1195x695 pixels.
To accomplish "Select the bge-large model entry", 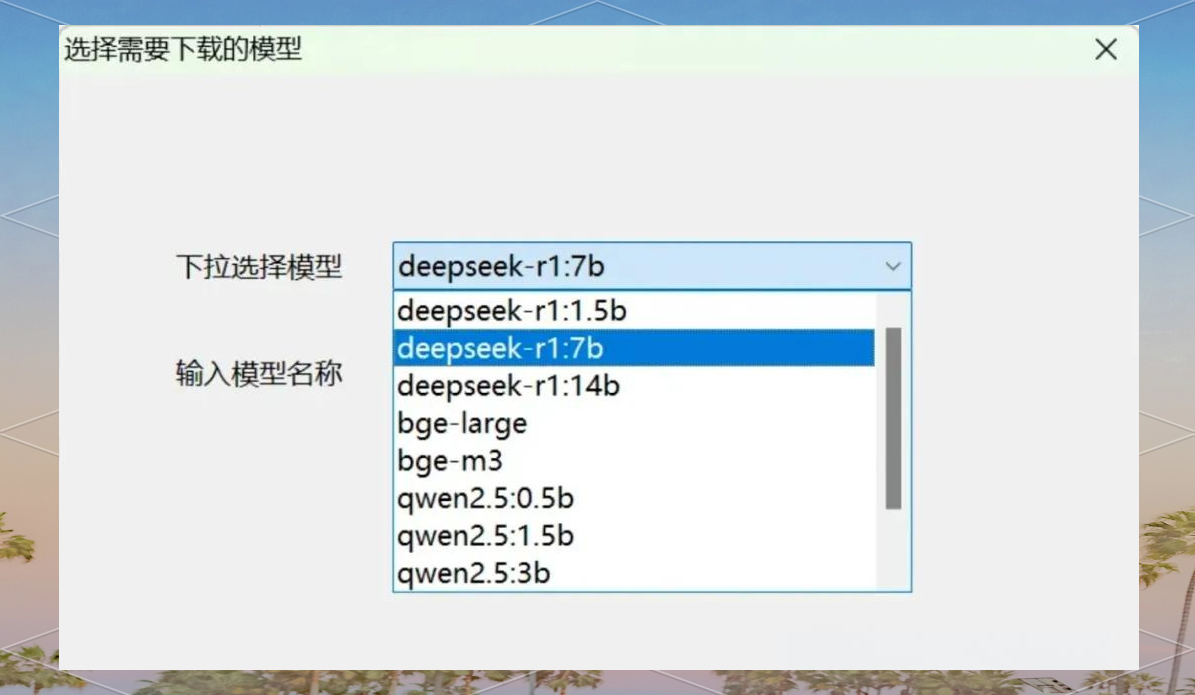I will point(634,423).
